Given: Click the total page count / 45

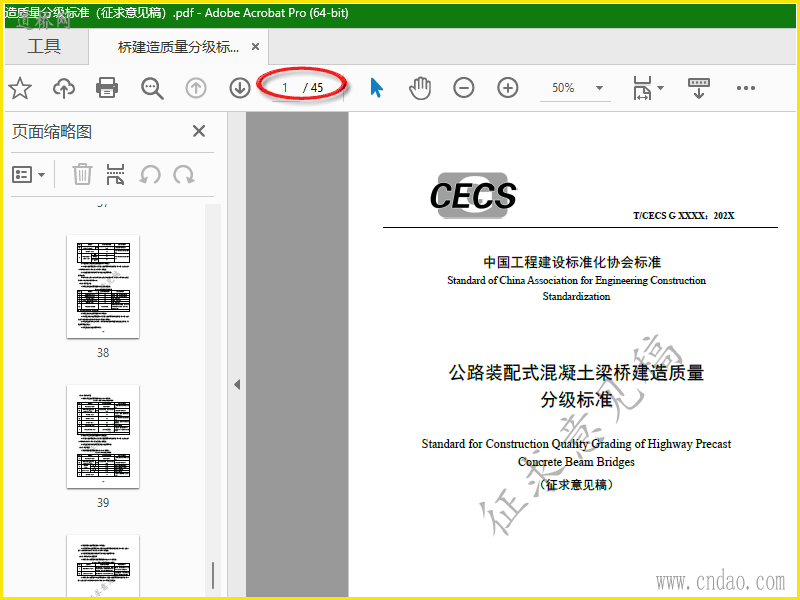Looking at the screenshot, I should pos(313,88).
